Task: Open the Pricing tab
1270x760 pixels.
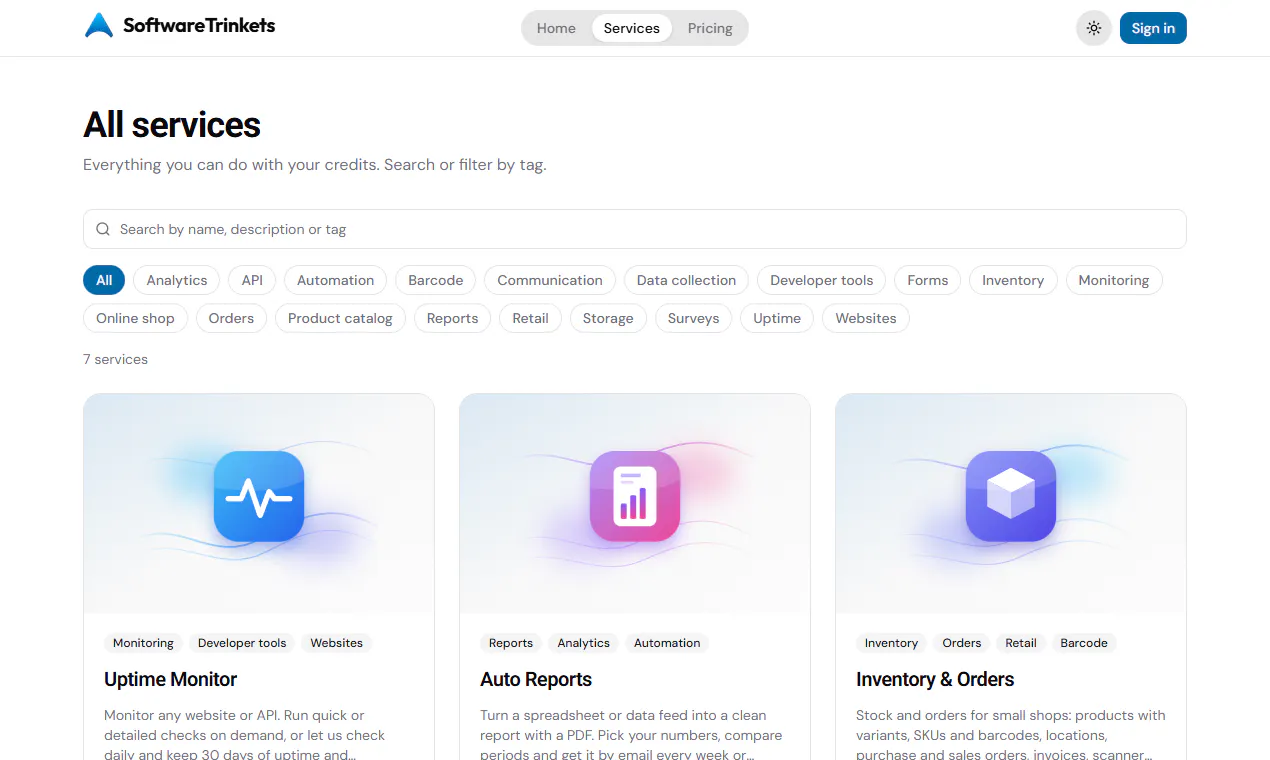Action: [x=710, y=28]
